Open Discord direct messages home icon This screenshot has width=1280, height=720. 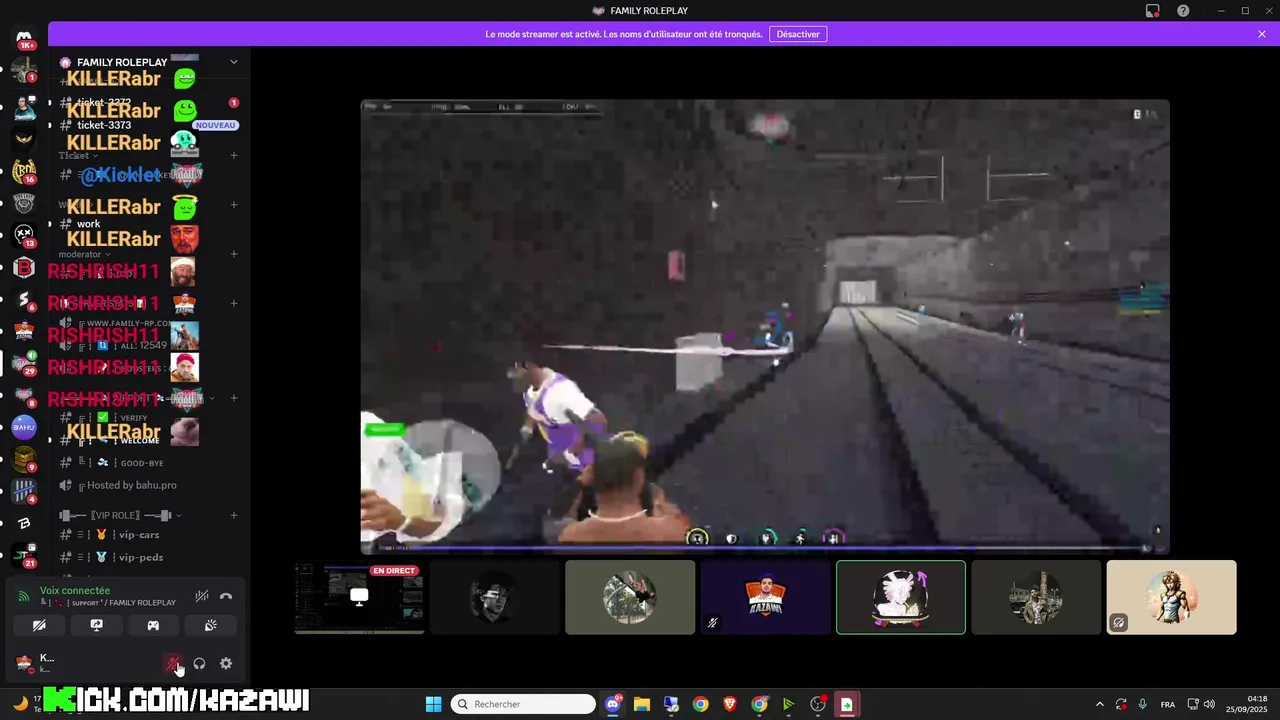click(x=25, y=38)
